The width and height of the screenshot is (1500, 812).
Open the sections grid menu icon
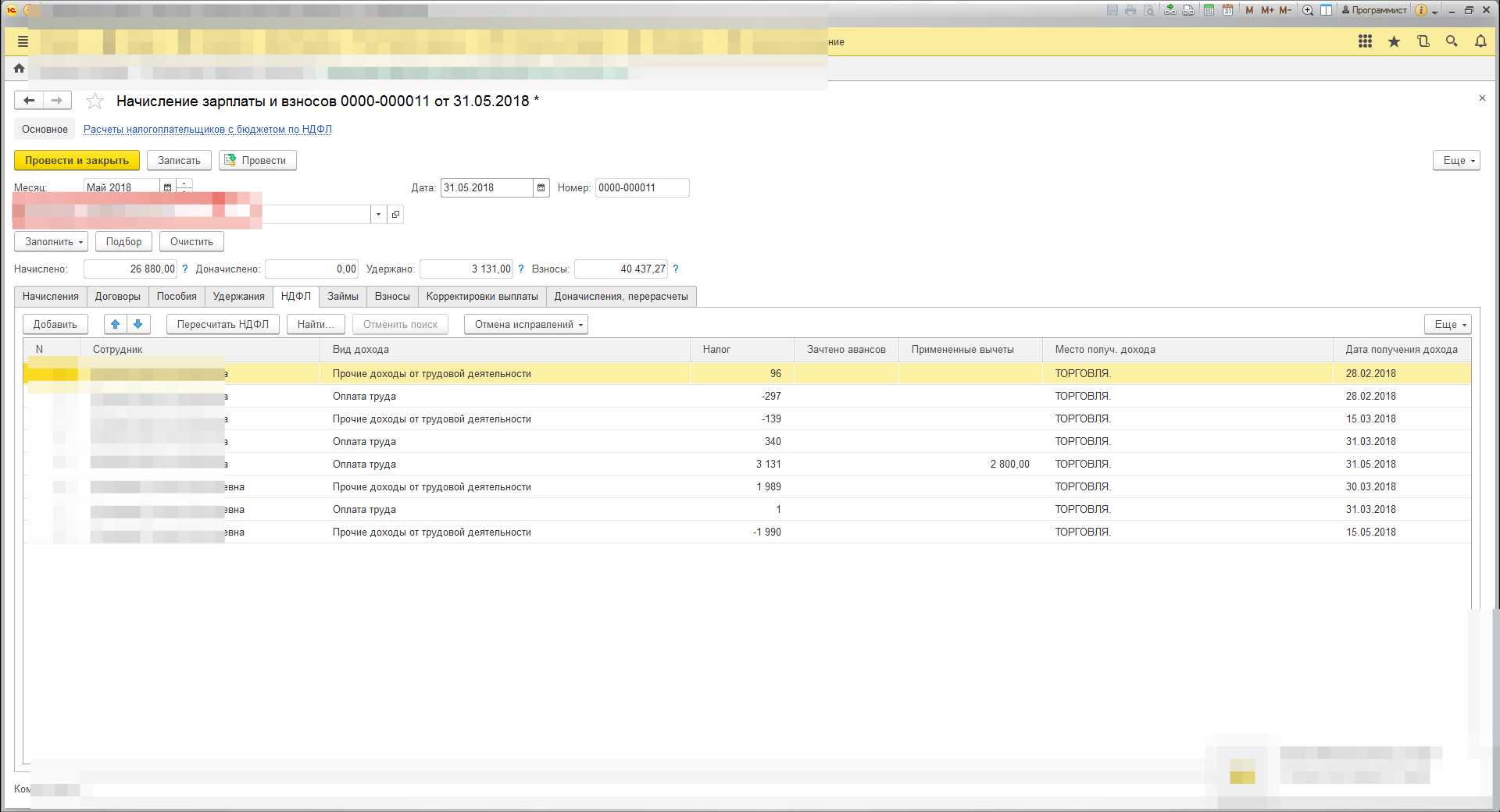pos(1365,41)
